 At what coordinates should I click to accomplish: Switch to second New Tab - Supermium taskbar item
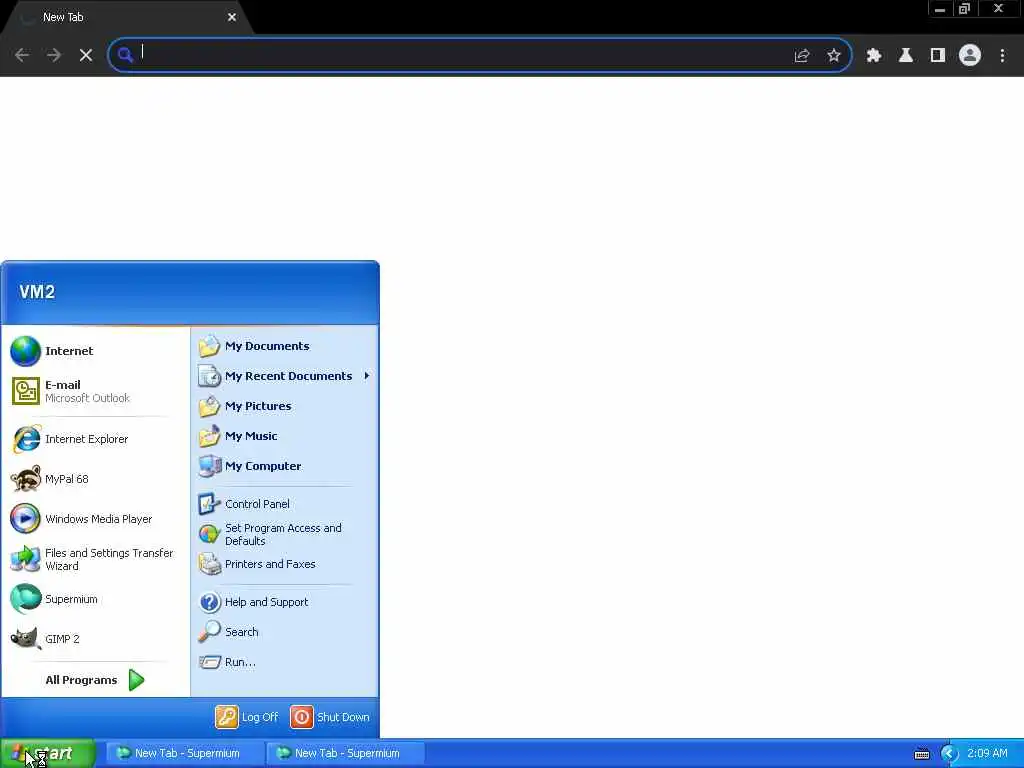[x=345, y=754]
